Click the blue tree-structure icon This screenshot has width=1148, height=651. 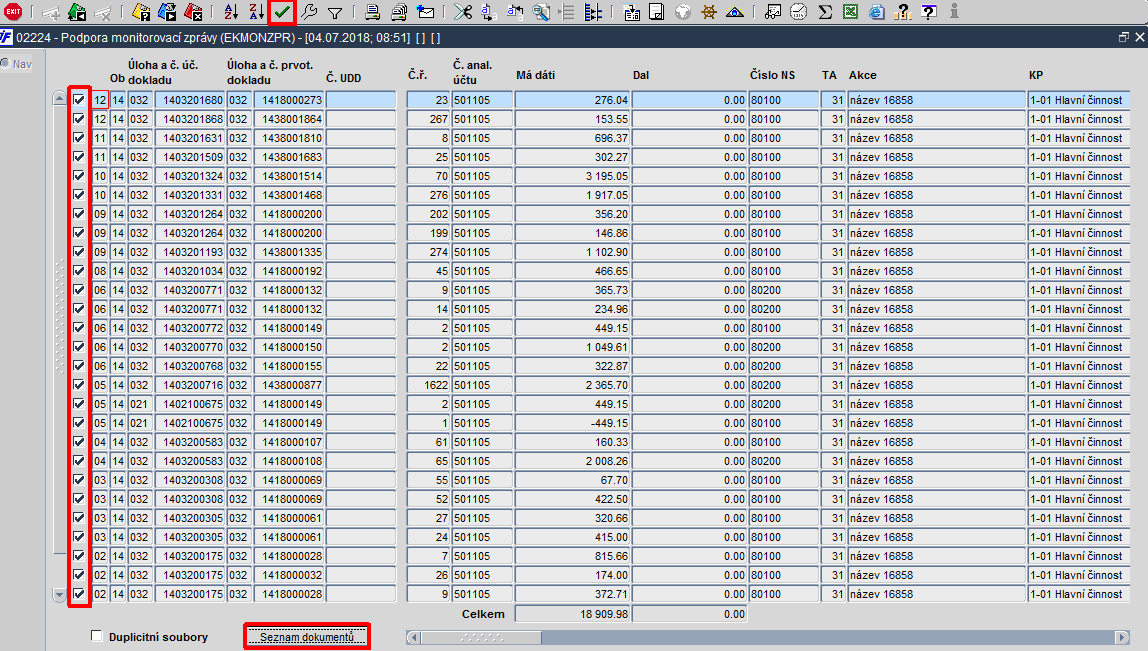pos(593,12)
